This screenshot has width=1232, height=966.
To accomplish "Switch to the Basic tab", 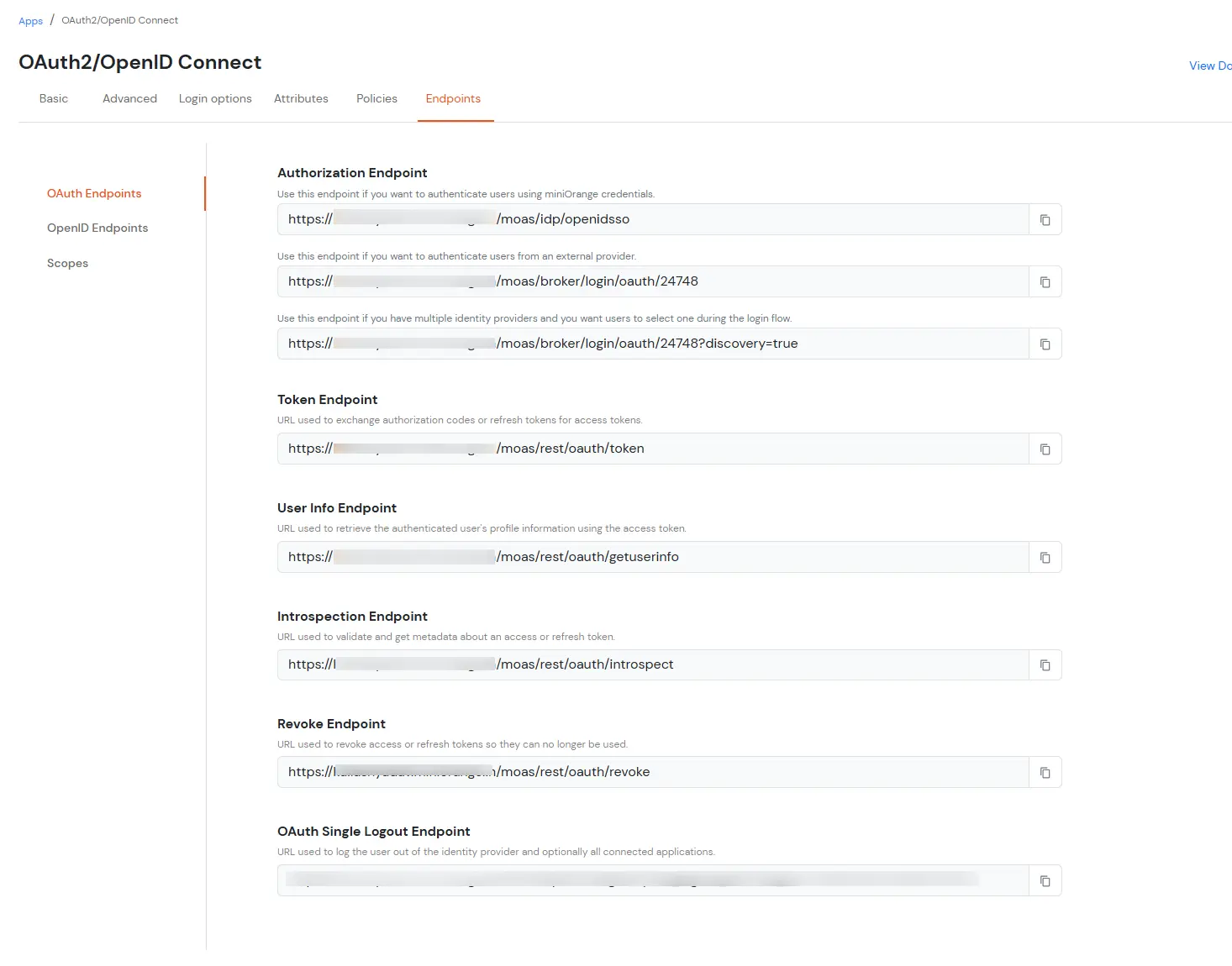I will coord(53,98).
